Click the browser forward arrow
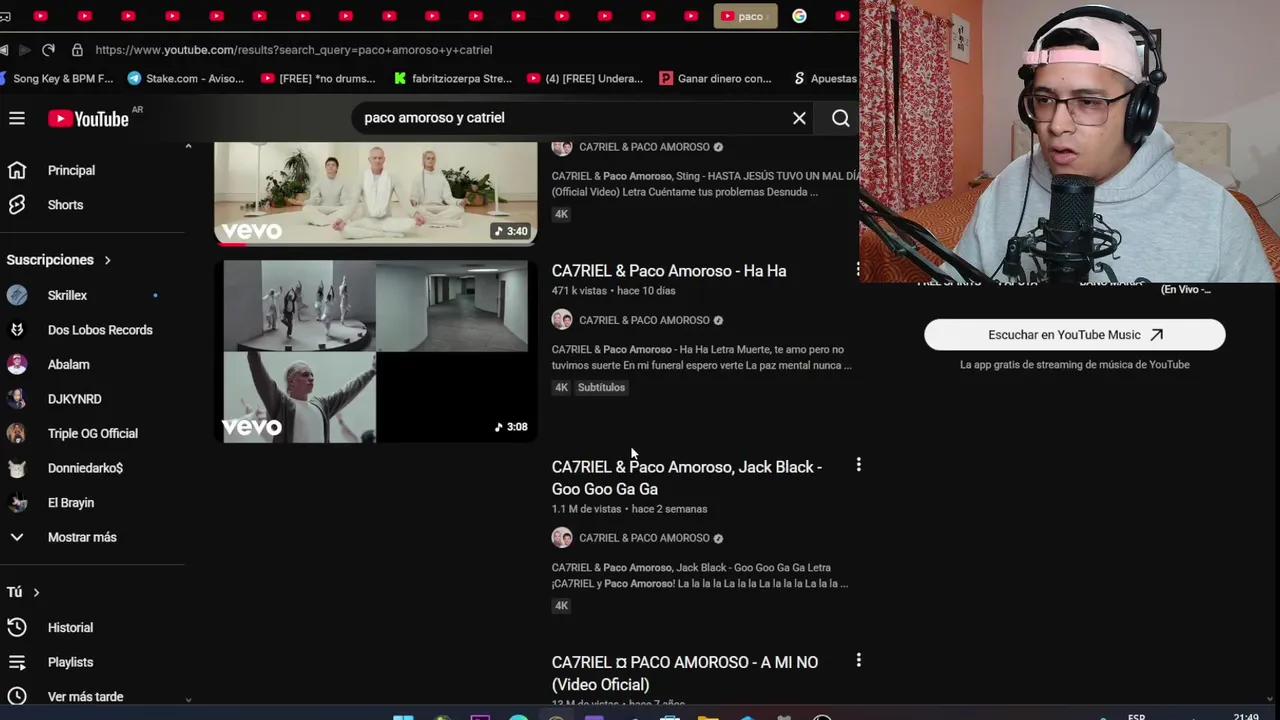1280x720 pixels. pos(24,49)
